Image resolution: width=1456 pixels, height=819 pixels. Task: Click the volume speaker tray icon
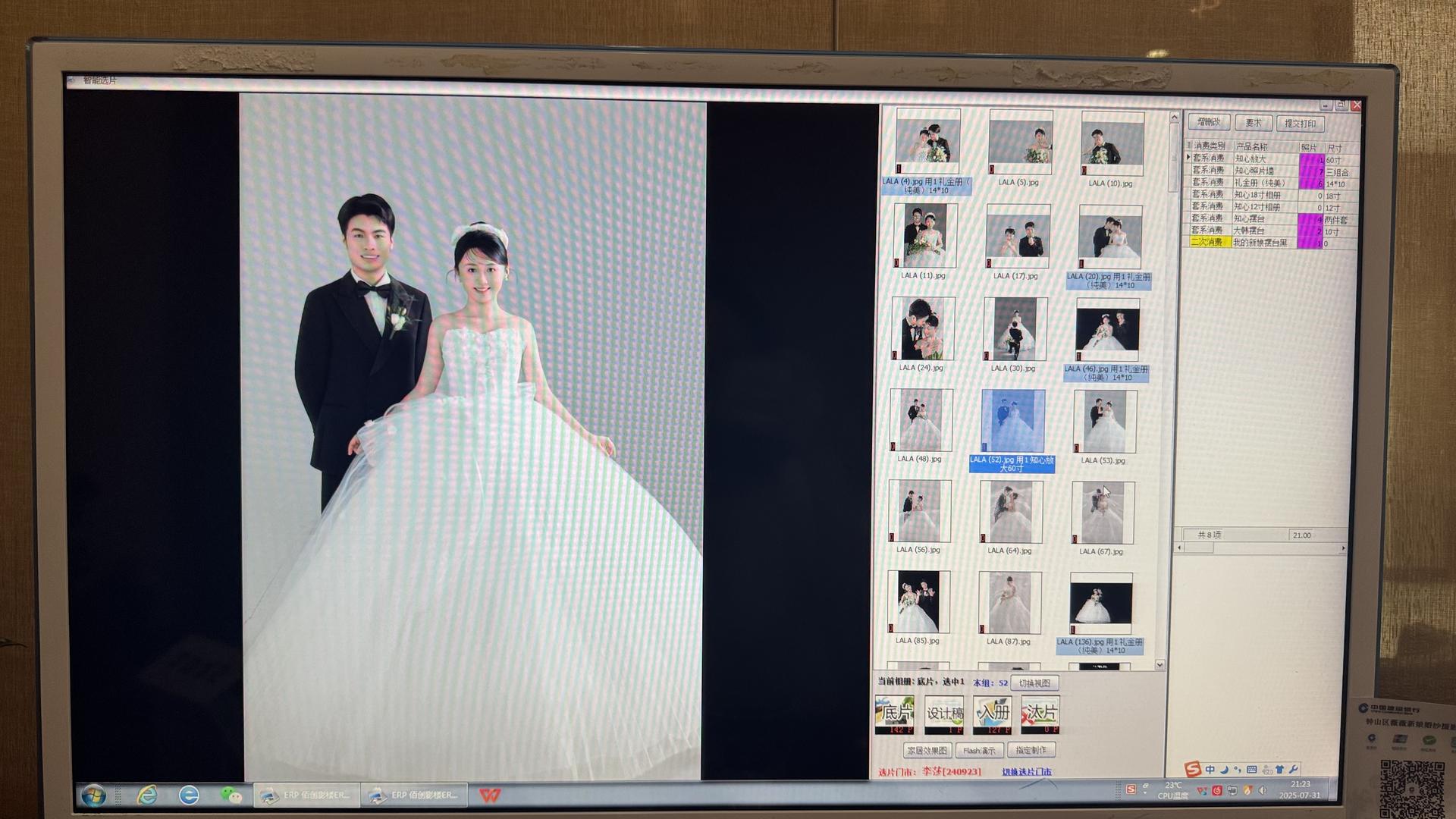click(x=1263, y=790)
